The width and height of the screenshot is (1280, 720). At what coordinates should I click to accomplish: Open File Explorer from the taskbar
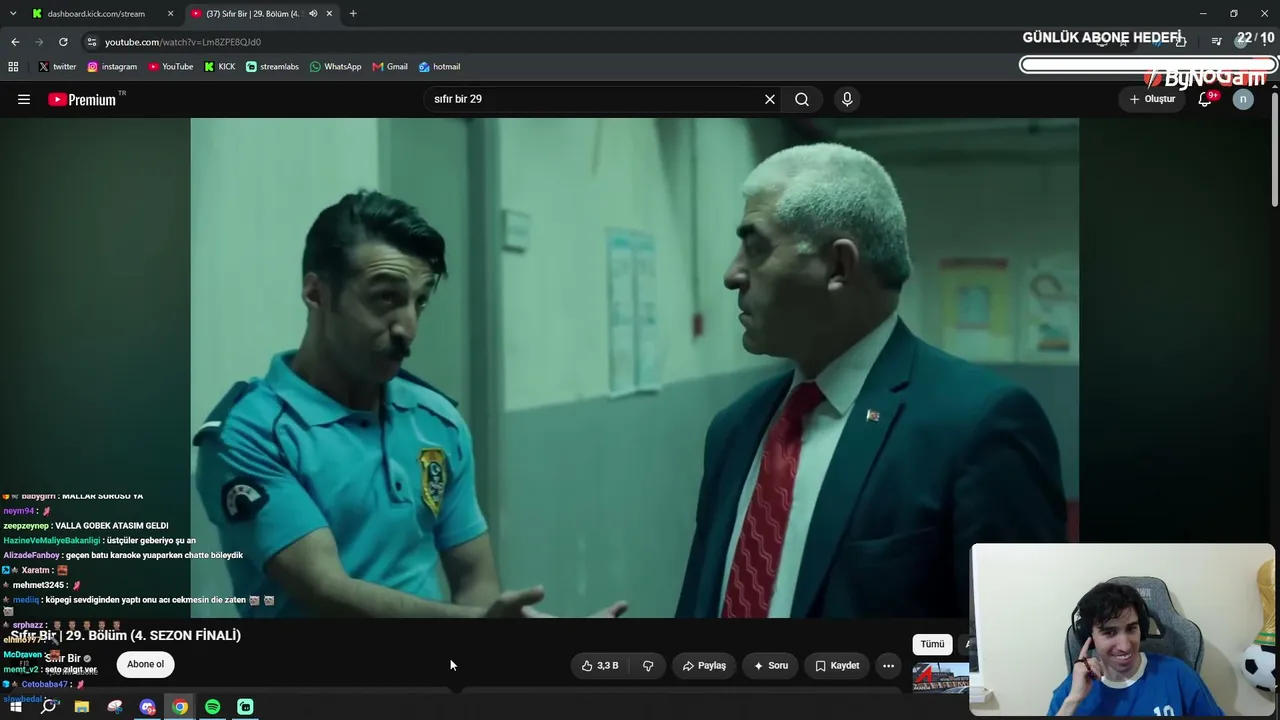(x=82, y=707)
